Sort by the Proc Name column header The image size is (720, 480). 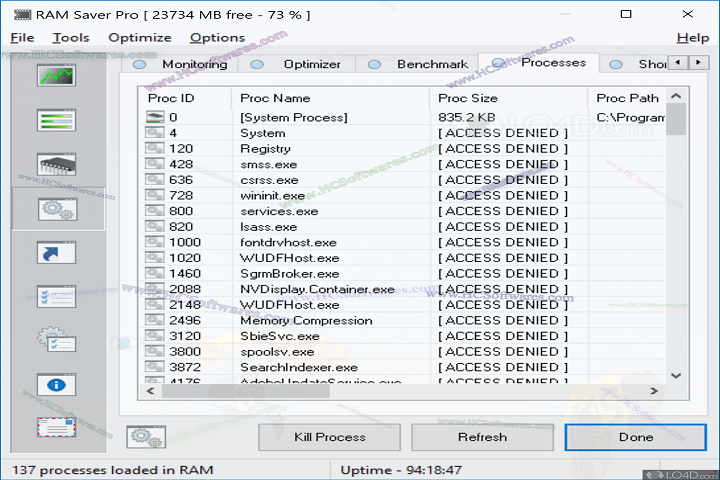coord(331,98)
